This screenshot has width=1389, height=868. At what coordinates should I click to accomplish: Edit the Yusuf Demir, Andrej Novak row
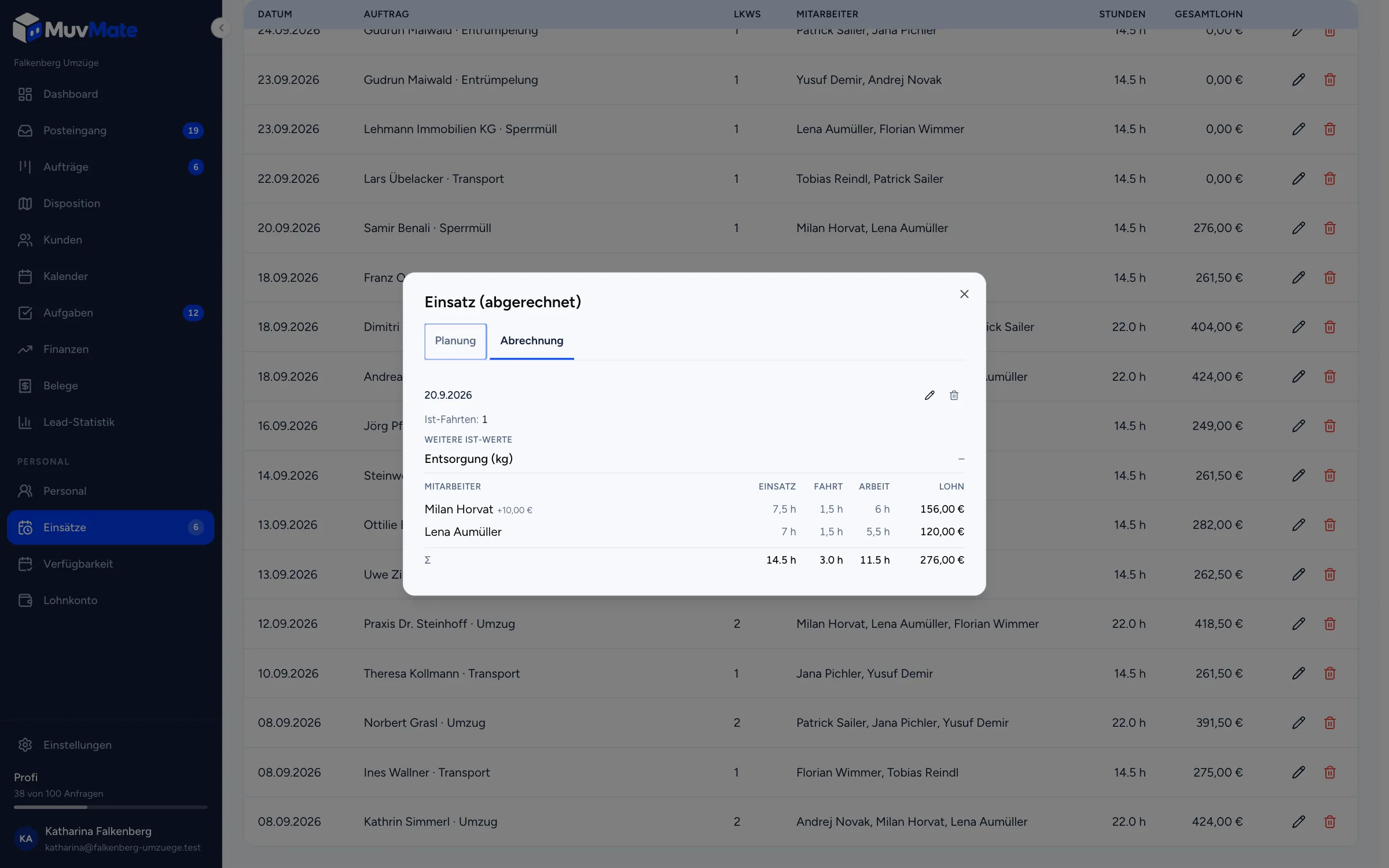pyautogui.click(x=1298, y=80)
